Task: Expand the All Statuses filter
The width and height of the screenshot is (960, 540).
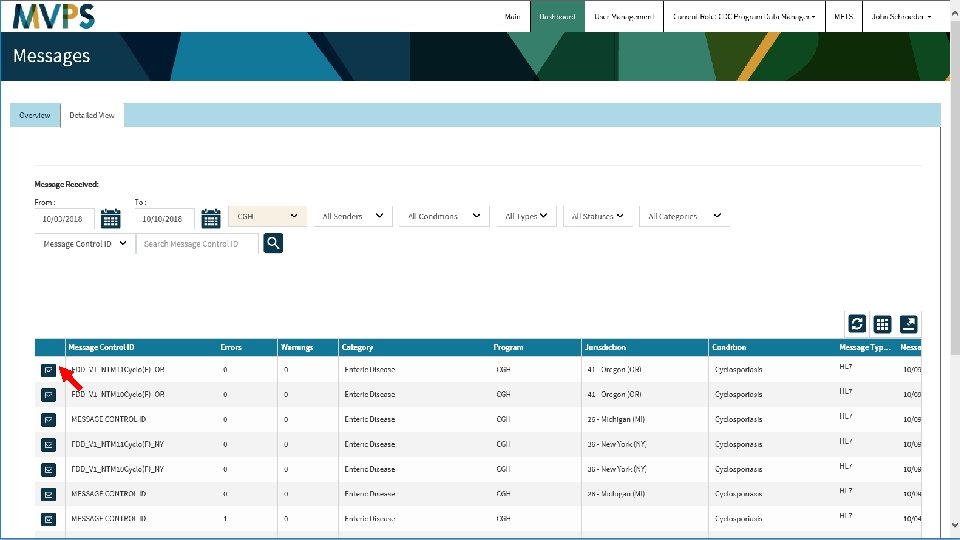Action: pos(598,216)
